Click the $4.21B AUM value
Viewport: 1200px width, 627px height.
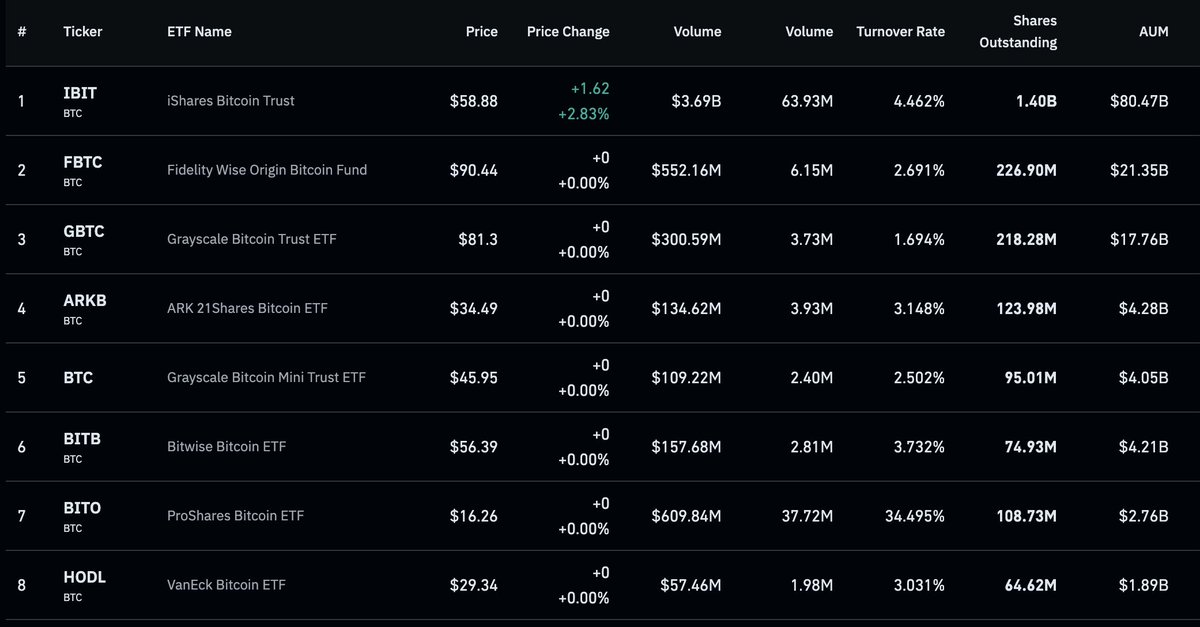(1143, 446)
